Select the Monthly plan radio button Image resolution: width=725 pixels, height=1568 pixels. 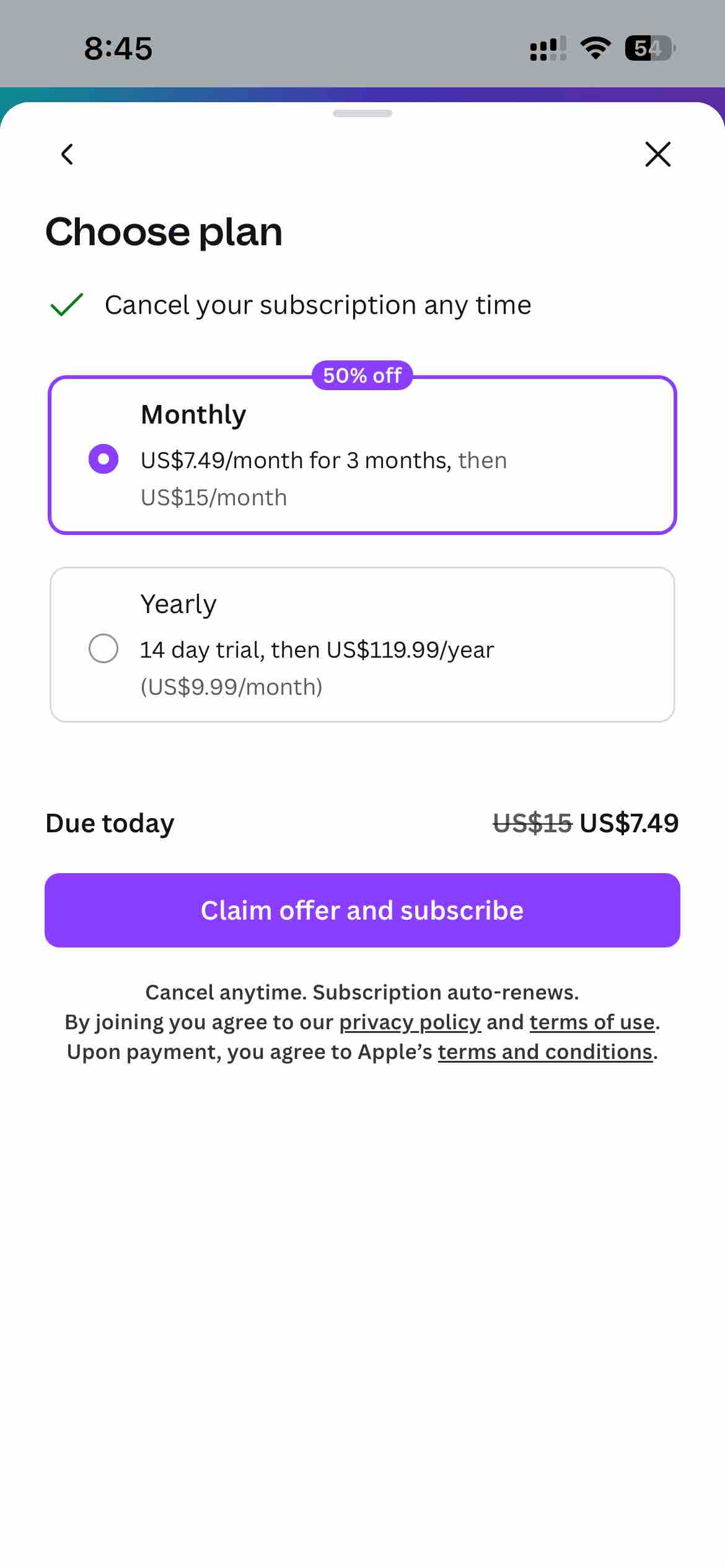coord(103,459)
